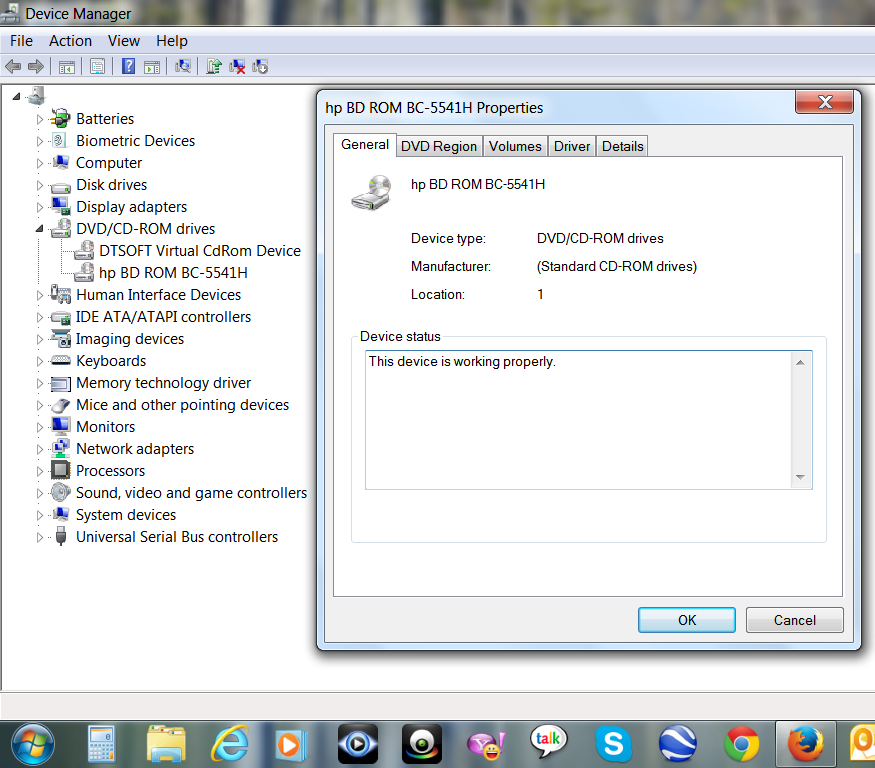Click the Forward arrow toolbar icon
Image resolution: width=875 pixels, height=768 pixels.
[36, 67]
